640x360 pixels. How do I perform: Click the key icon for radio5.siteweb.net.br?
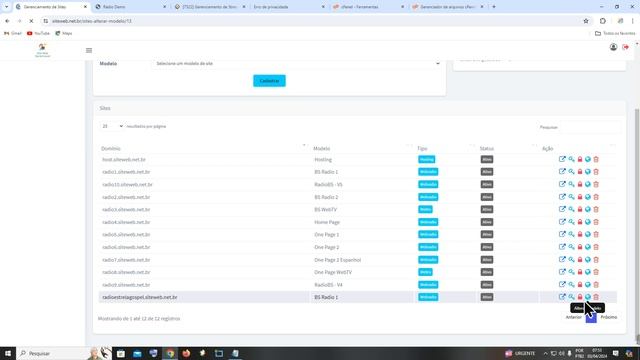coord(571,234)
